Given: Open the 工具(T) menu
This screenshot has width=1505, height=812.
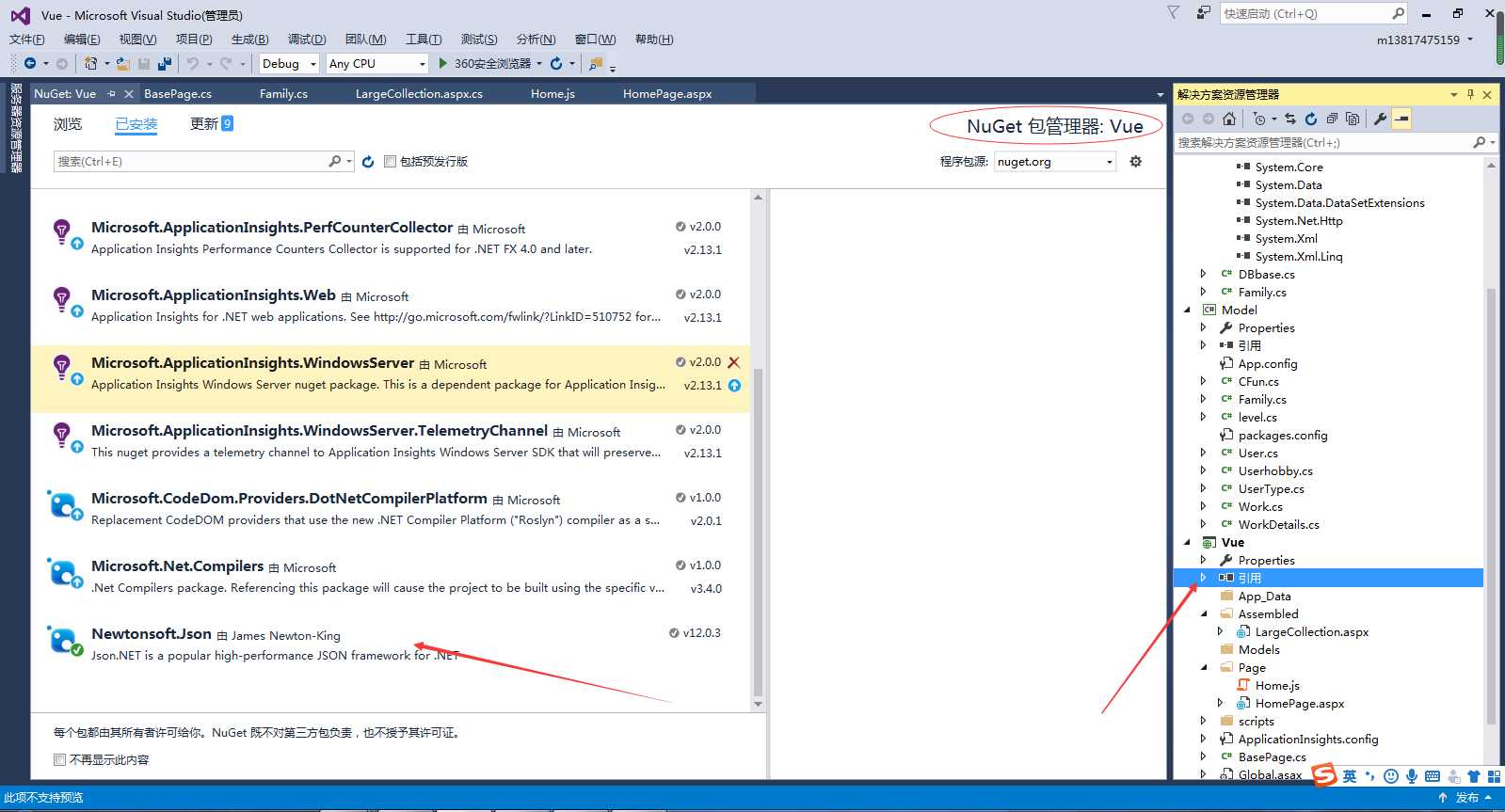Looking at the screenshot, I should click(424, 40).
